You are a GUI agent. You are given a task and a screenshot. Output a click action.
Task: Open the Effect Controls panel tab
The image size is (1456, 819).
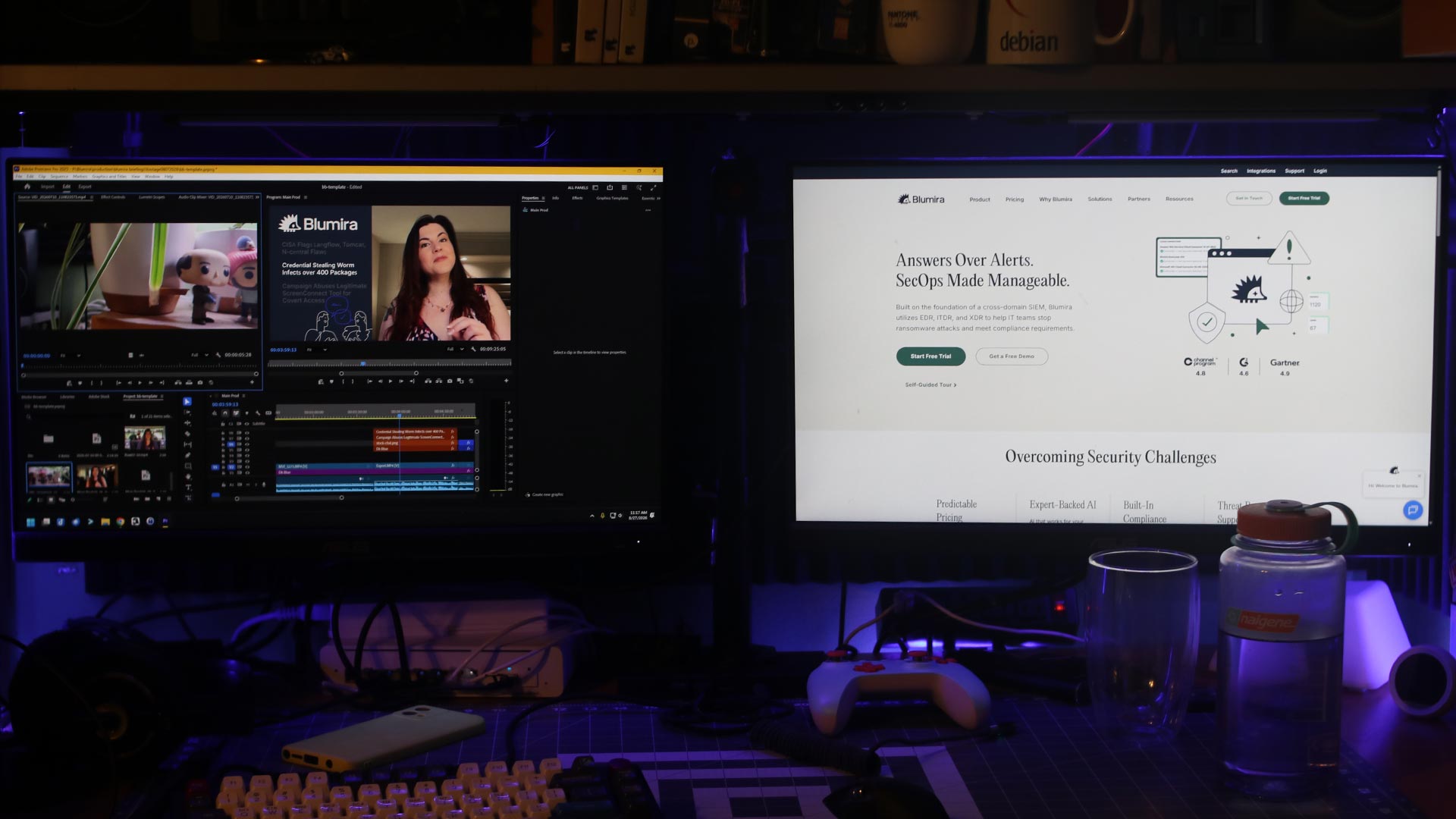pos(113,197)
